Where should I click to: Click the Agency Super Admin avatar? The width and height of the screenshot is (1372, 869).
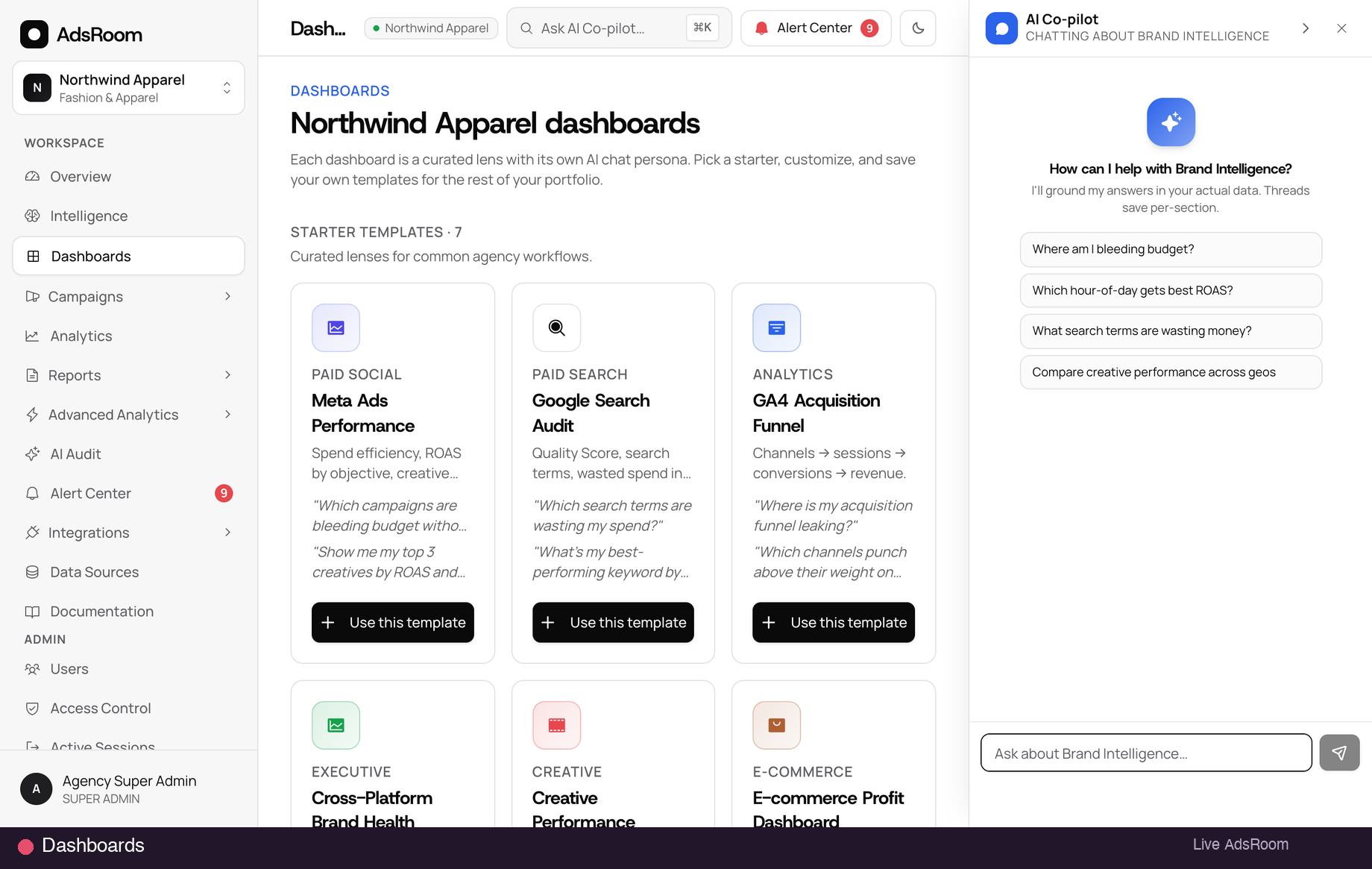pos(36,789)
